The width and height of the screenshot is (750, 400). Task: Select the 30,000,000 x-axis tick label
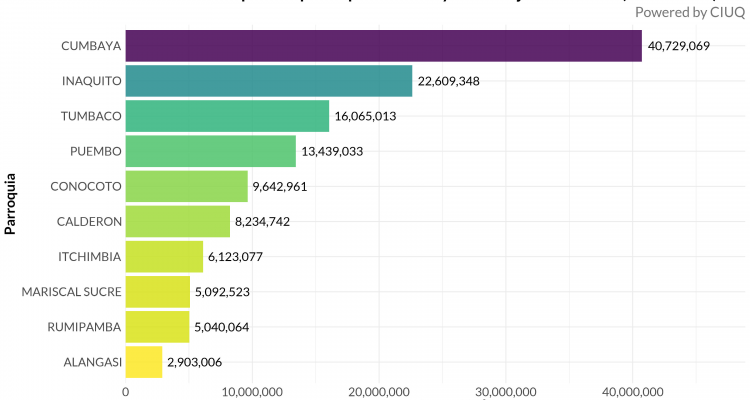pos(505,390)
